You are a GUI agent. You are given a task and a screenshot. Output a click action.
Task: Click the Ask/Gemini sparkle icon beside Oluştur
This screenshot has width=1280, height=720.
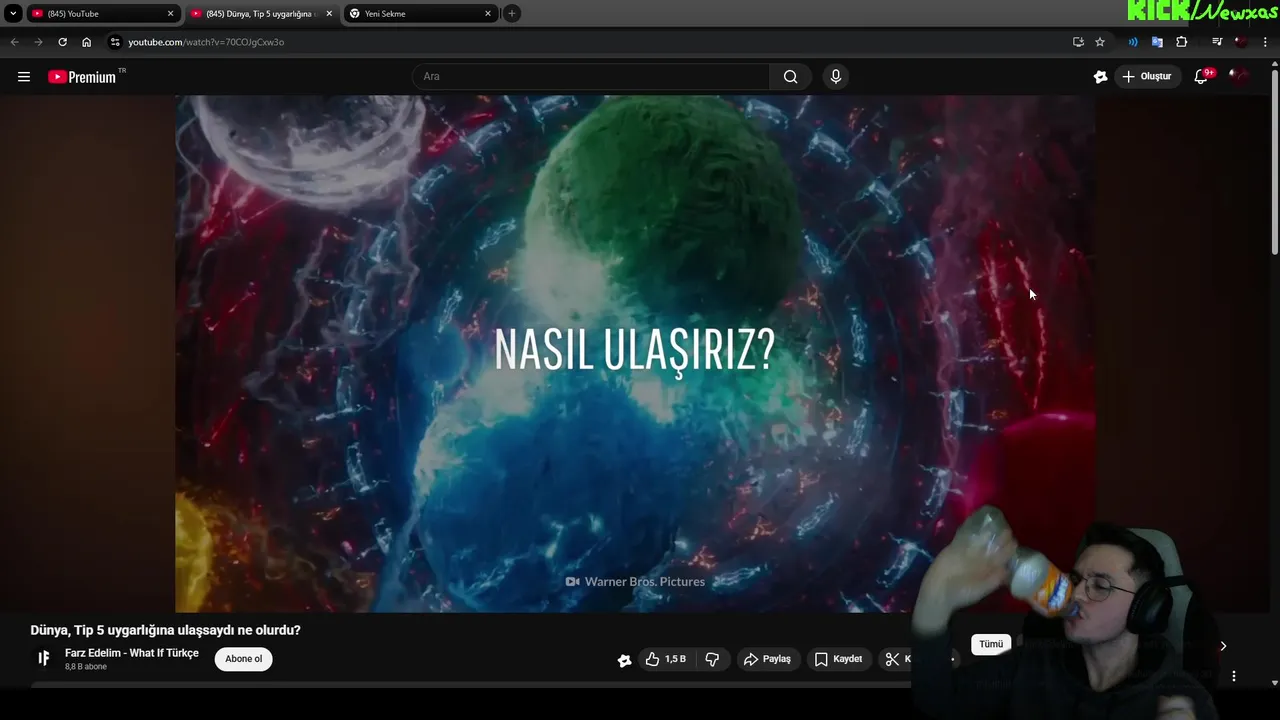tap(1101, 77)
